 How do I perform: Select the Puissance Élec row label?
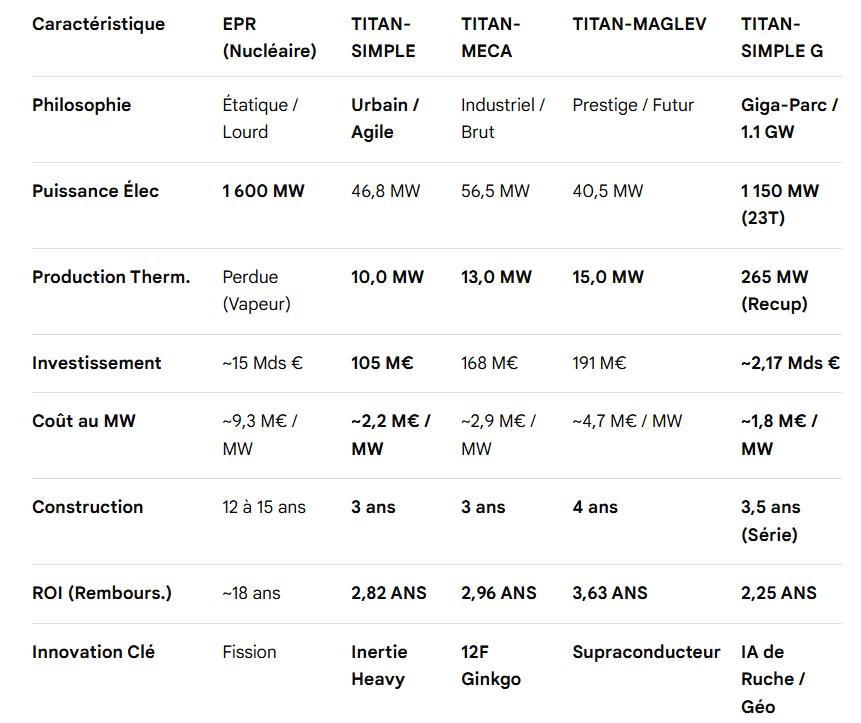tap(95, 191)
